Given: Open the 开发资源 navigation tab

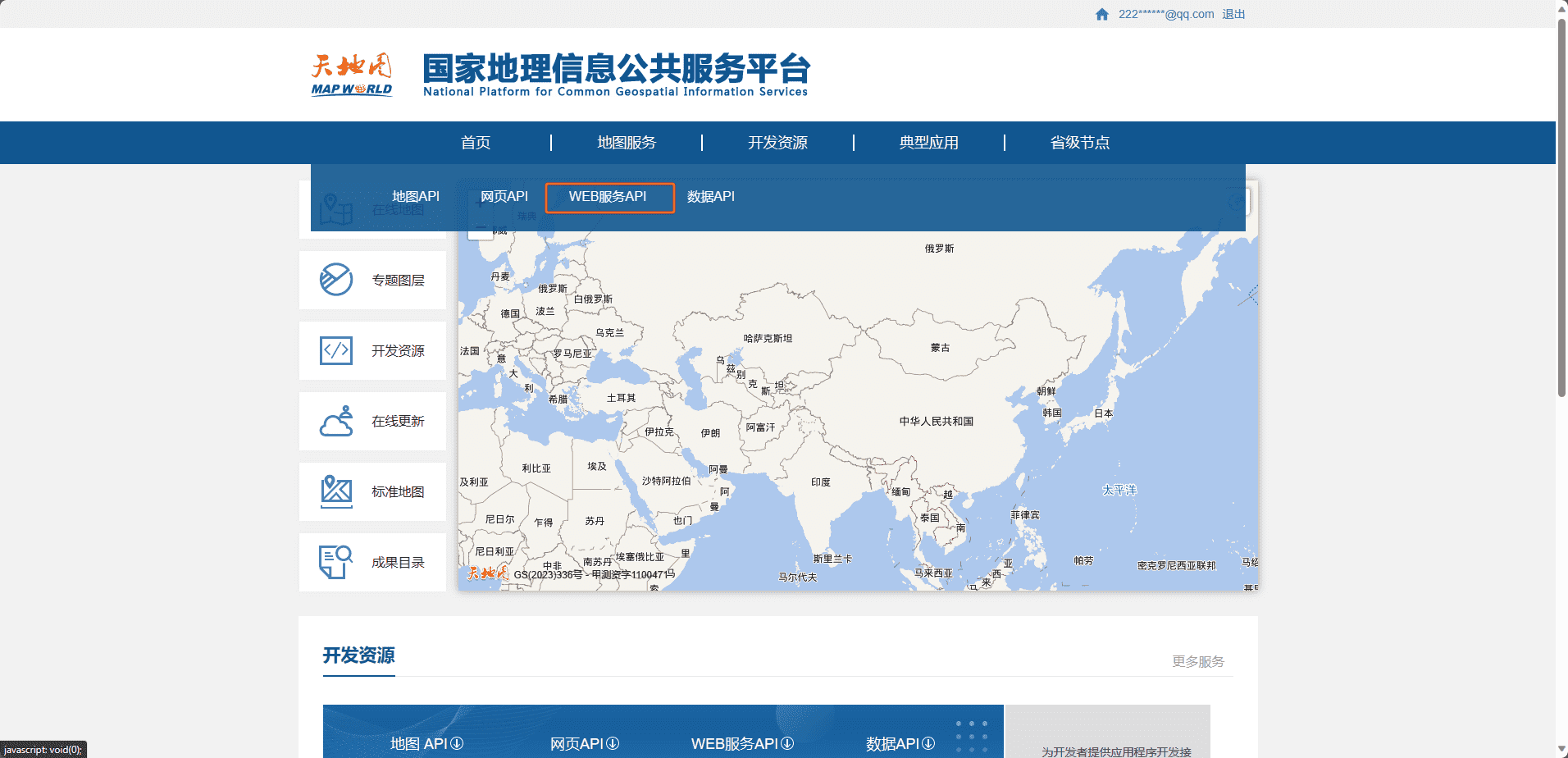Looking at the screenshot, I should 777,143.
